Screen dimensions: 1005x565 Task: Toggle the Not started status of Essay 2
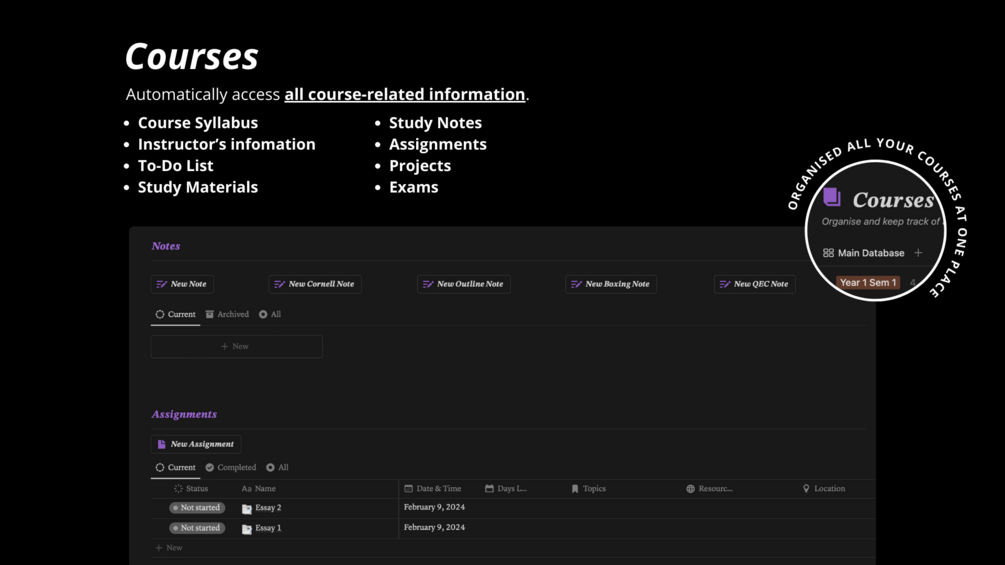197,508
